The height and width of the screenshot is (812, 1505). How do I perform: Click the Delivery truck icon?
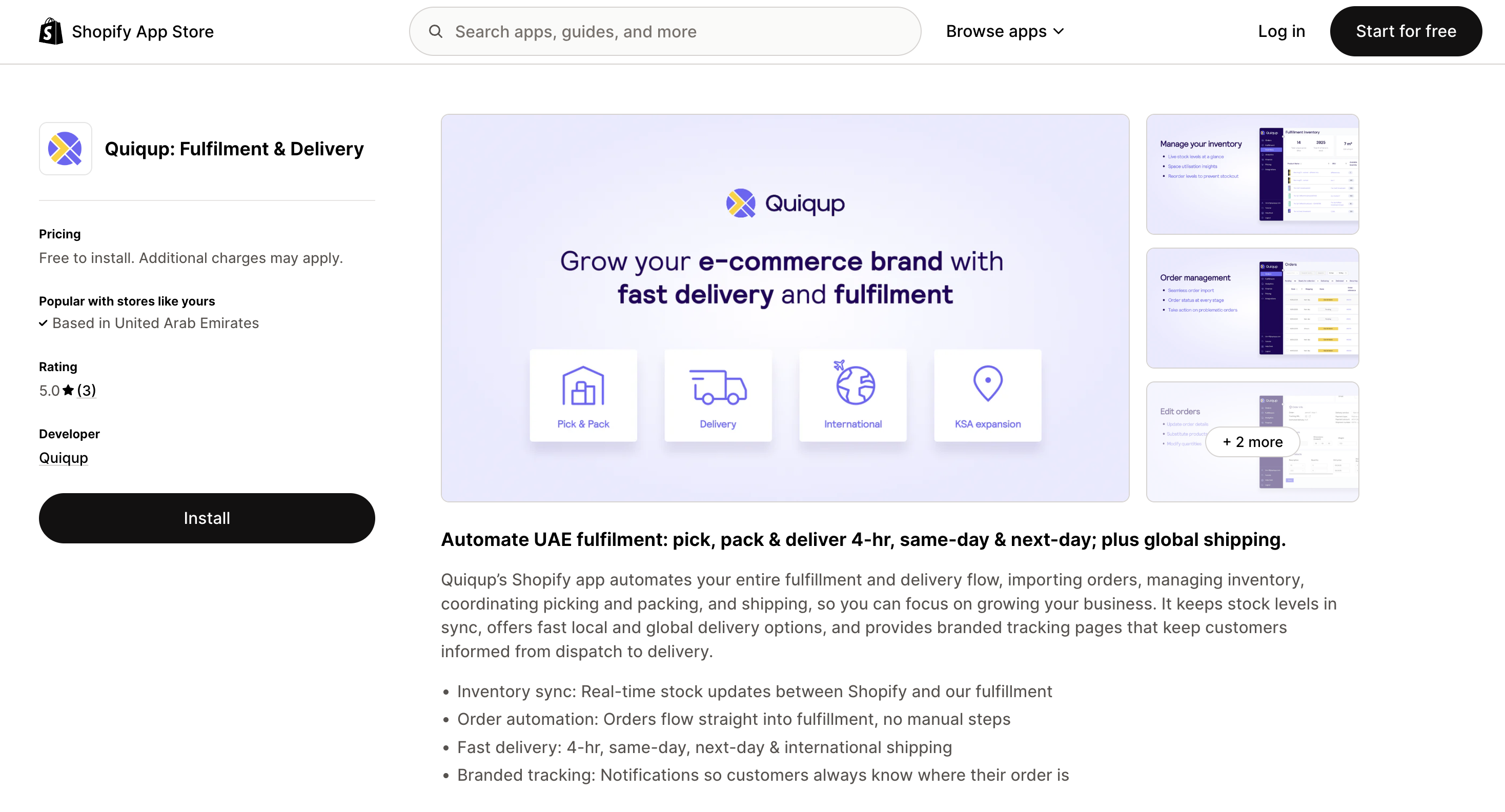718,387
